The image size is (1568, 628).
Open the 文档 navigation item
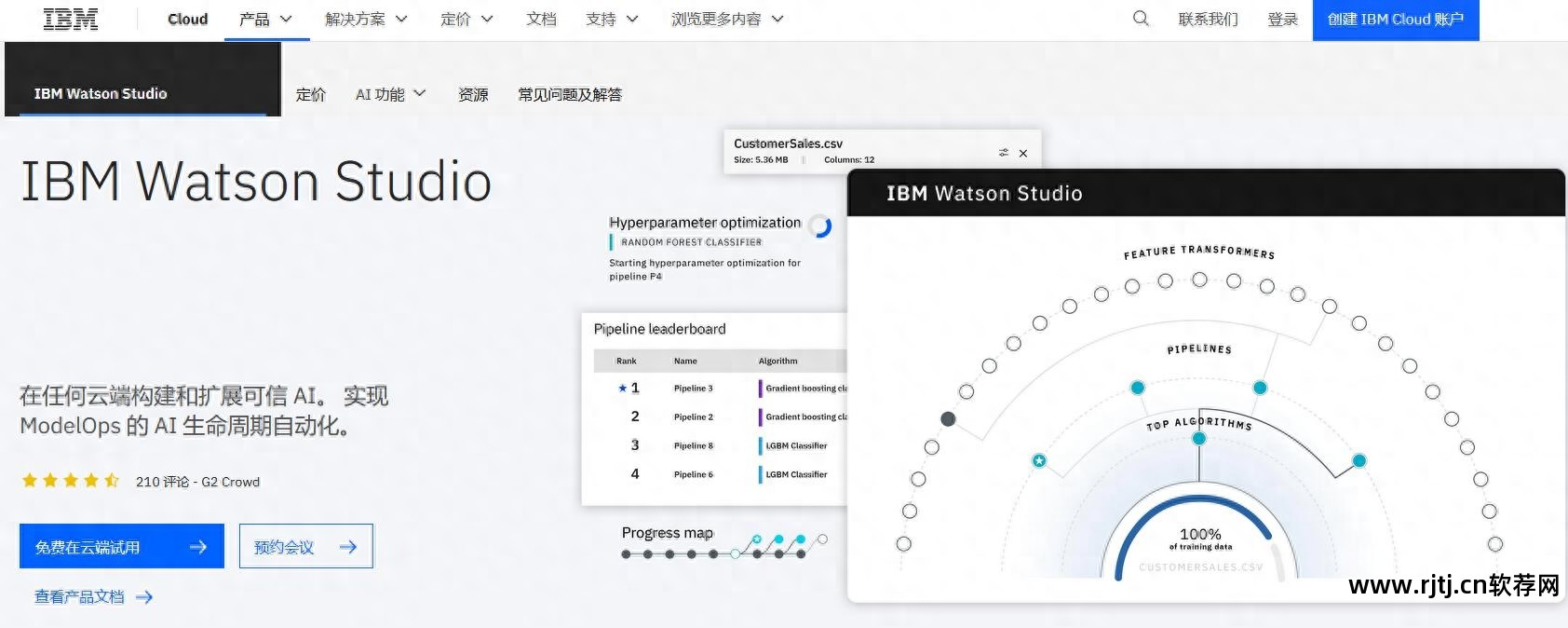coord(541,19)
